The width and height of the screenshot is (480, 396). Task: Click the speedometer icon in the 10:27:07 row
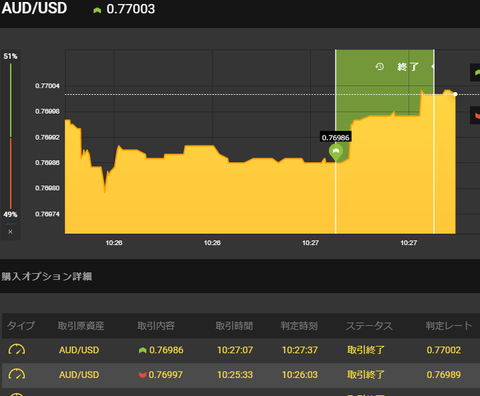[17, 350]
